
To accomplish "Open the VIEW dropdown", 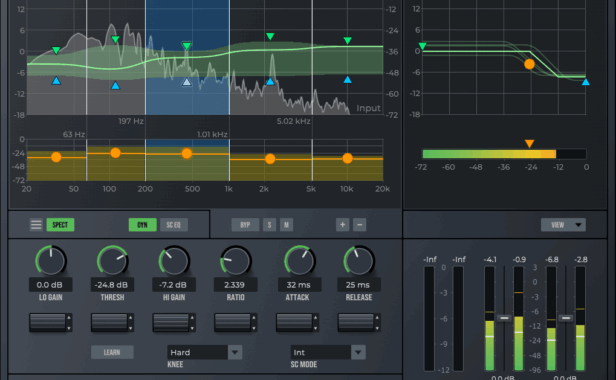I will pyautogui.click(x=563, y=225).
